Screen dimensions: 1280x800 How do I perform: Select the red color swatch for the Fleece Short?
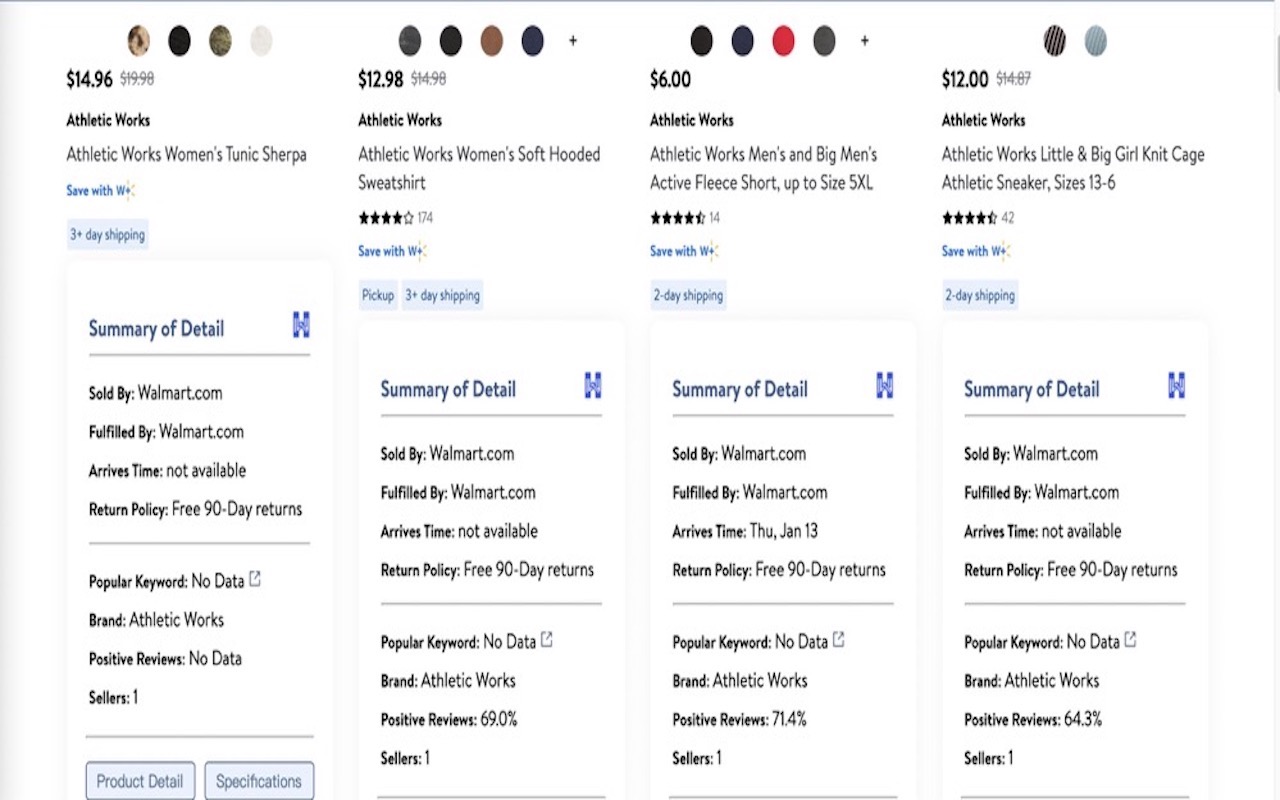[x=783, y=41]
